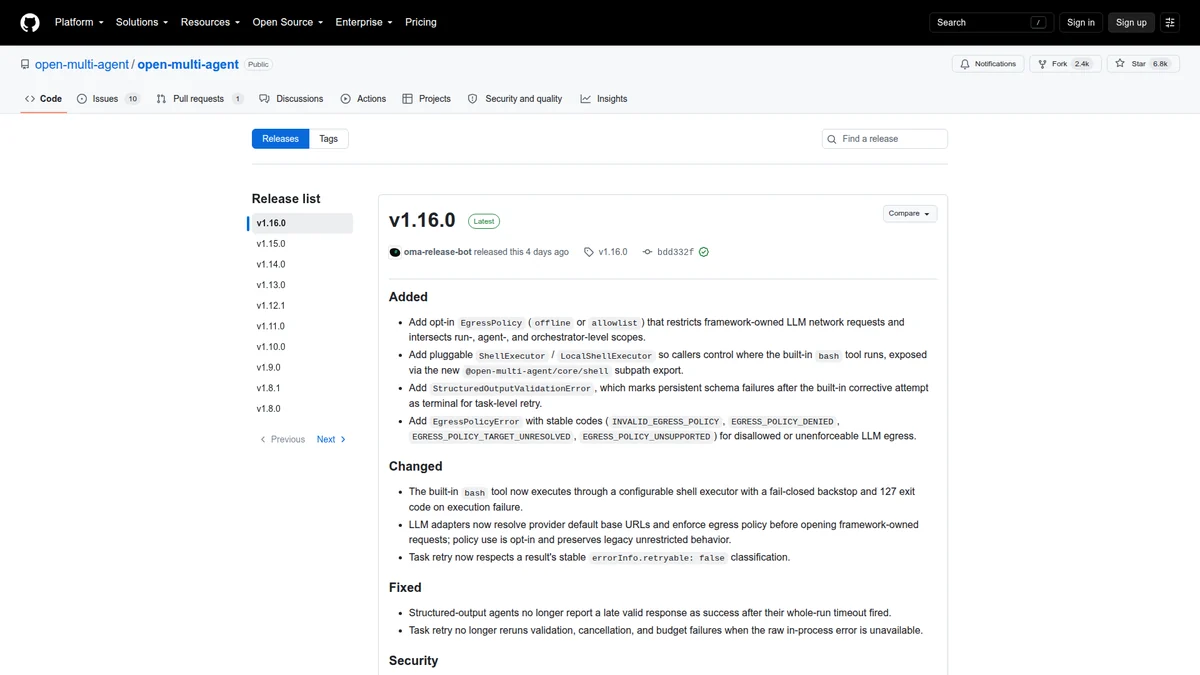Click the star count 6.8k
1200x675 pixels.
[x=1160, y=64]
